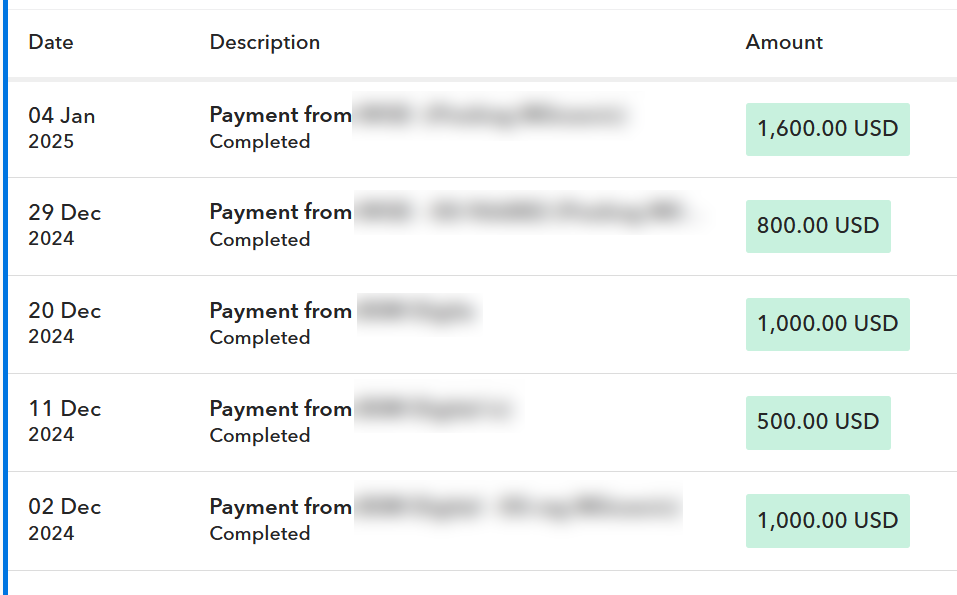957x595 pixels.
Task: Select the 800.00 USD amount badge
Action: [817, 226]
